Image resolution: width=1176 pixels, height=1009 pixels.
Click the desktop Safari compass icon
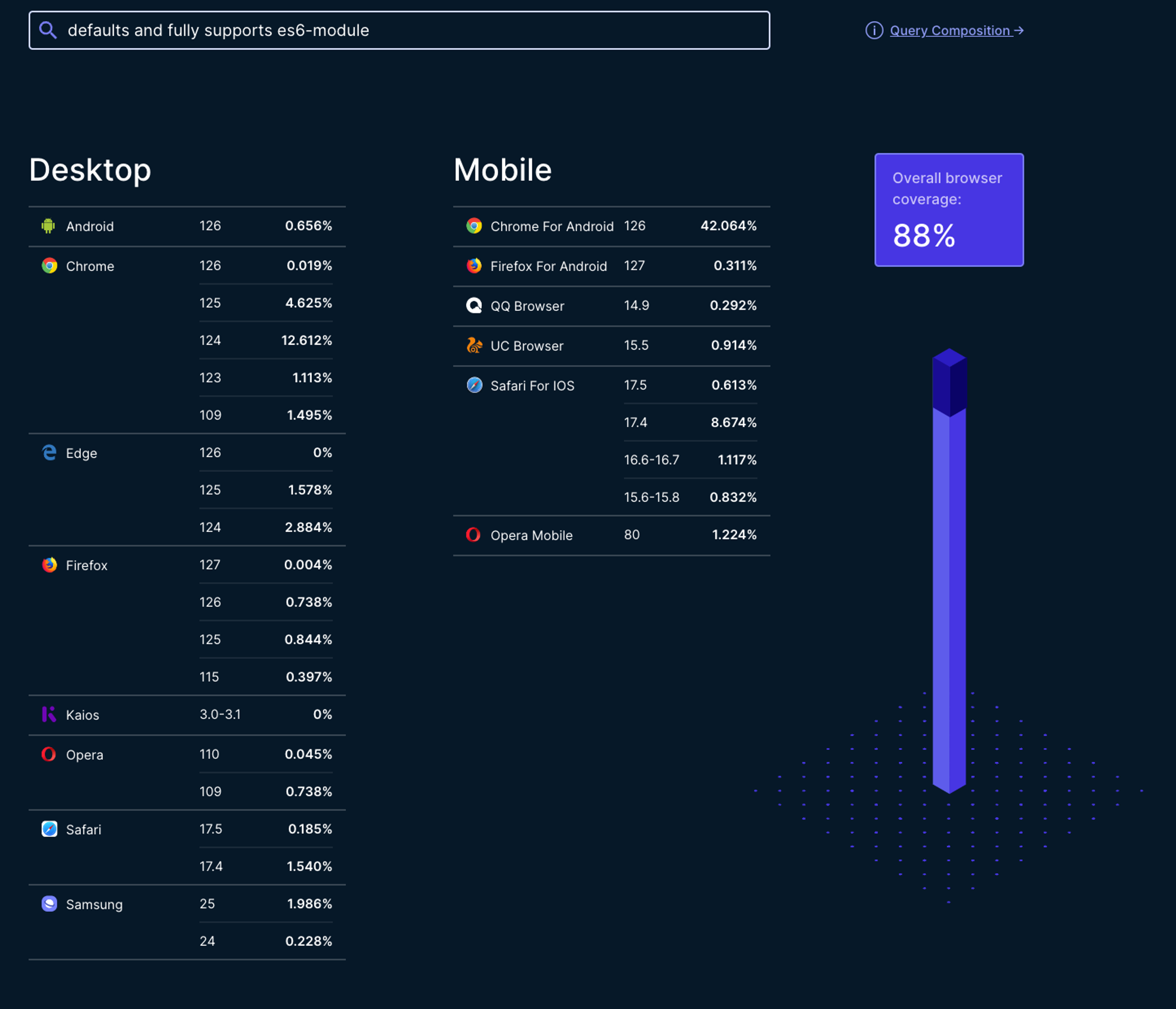tap(49, 829)
